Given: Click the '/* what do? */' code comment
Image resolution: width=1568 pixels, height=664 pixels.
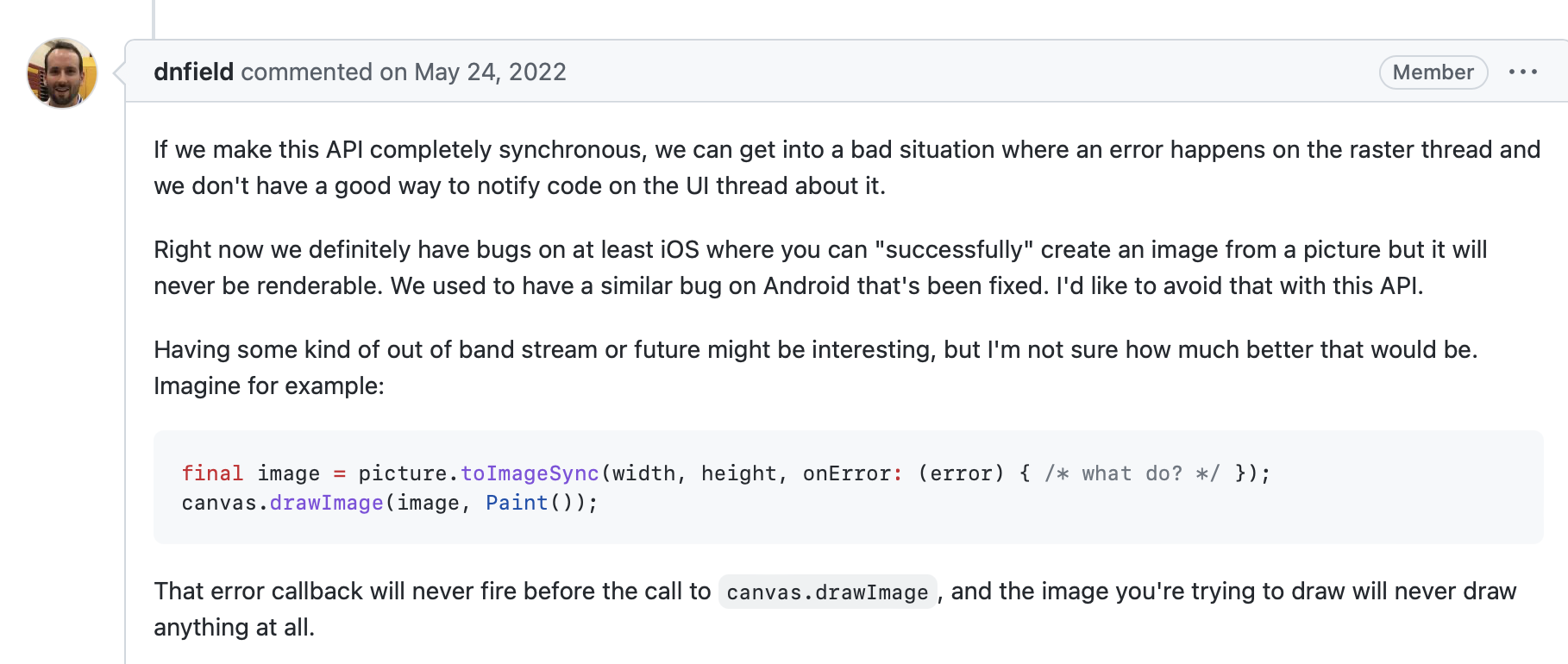Looking at the screenshot, I should (x=1132, y=473).
